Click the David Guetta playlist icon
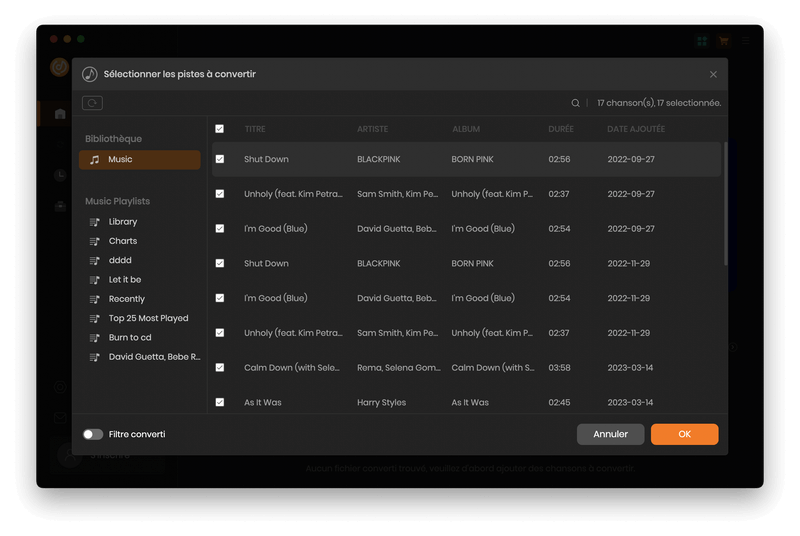 tap(94, 357)
